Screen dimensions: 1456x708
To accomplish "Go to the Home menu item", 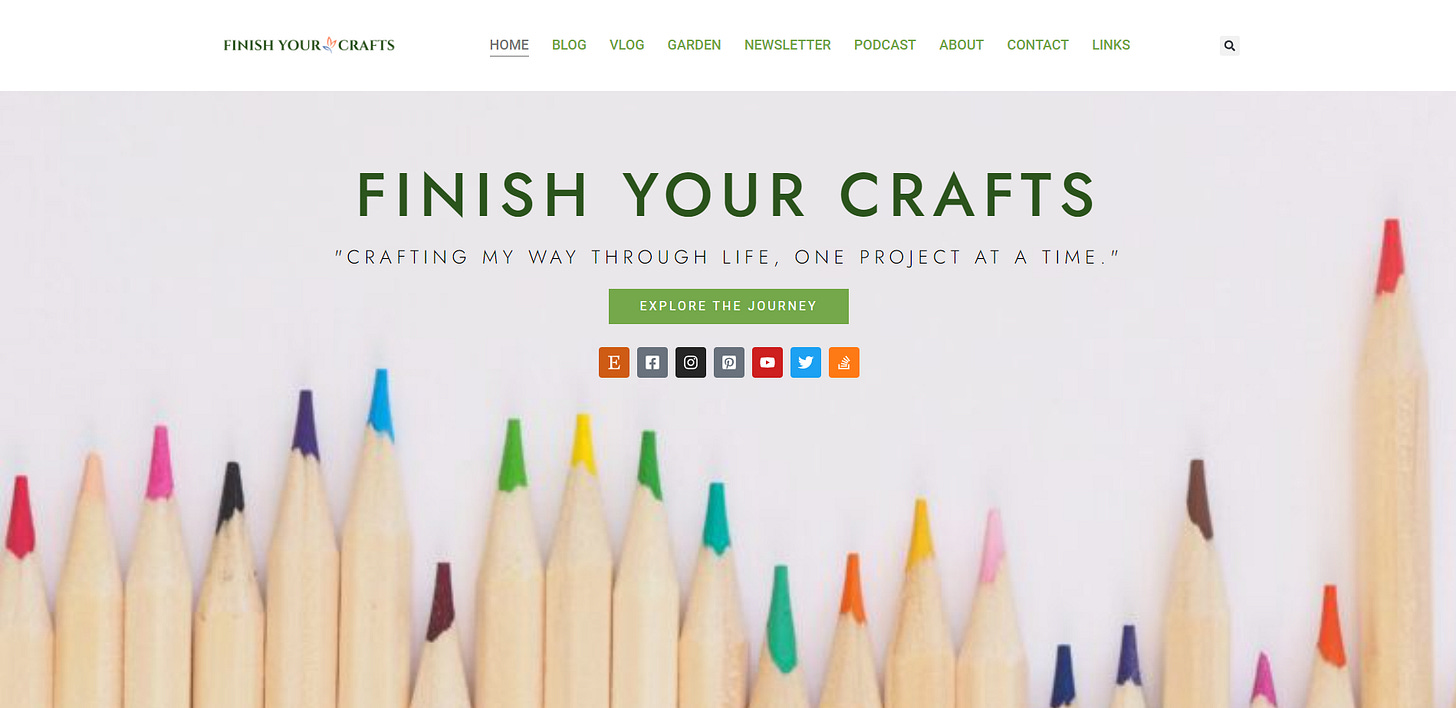I will (509, 45).
